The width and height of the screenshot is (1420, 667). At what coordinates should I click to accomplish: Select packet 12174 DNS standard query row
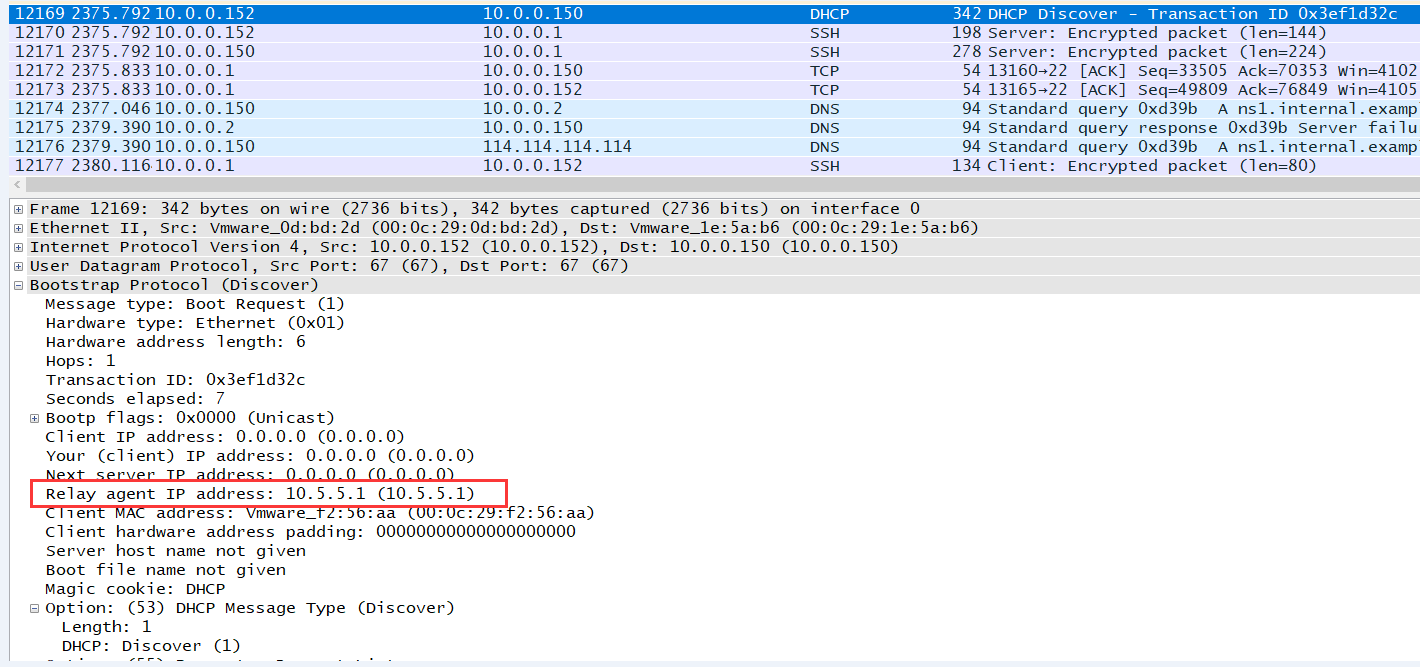[714, 109]
